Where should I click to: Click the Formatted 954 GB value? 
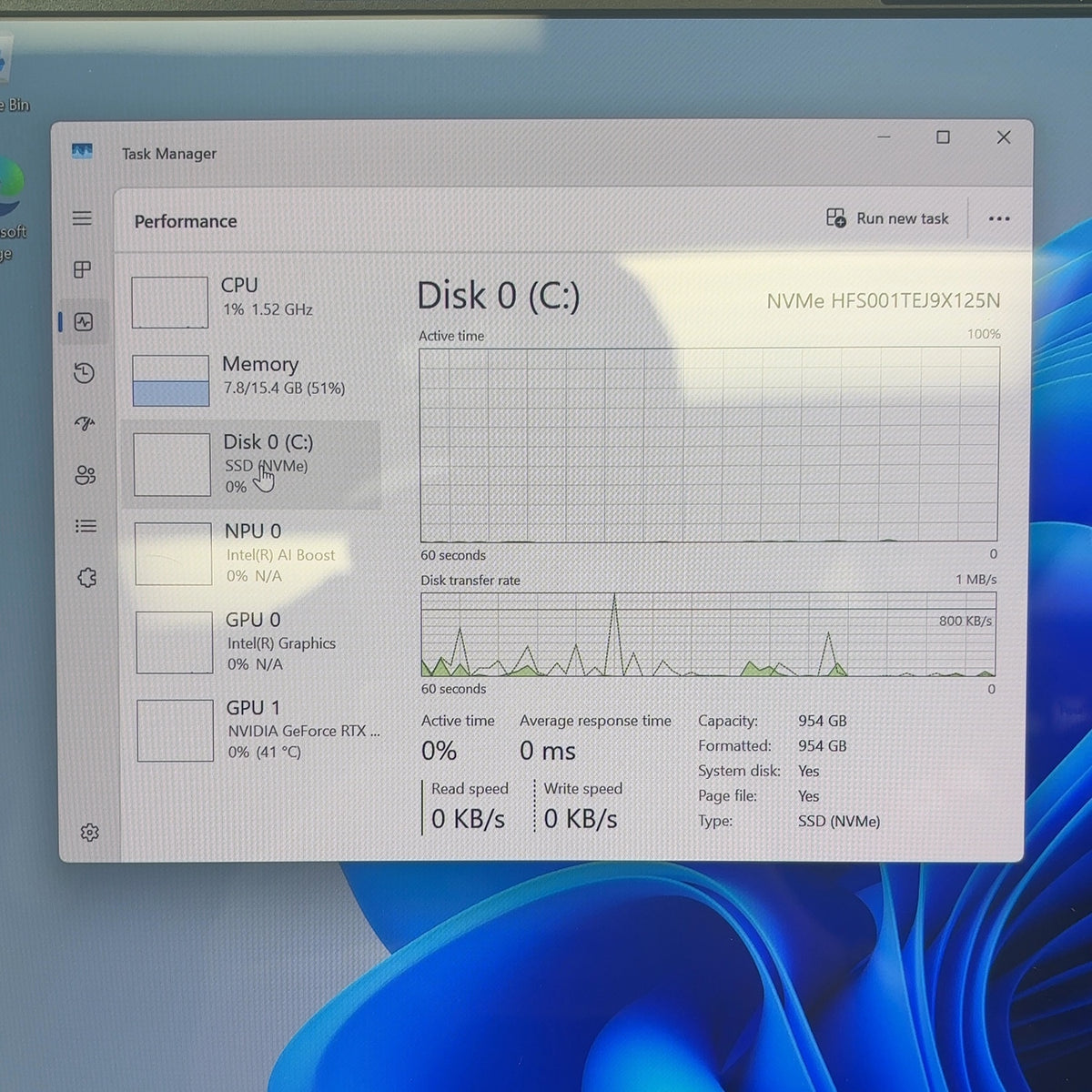823,746
